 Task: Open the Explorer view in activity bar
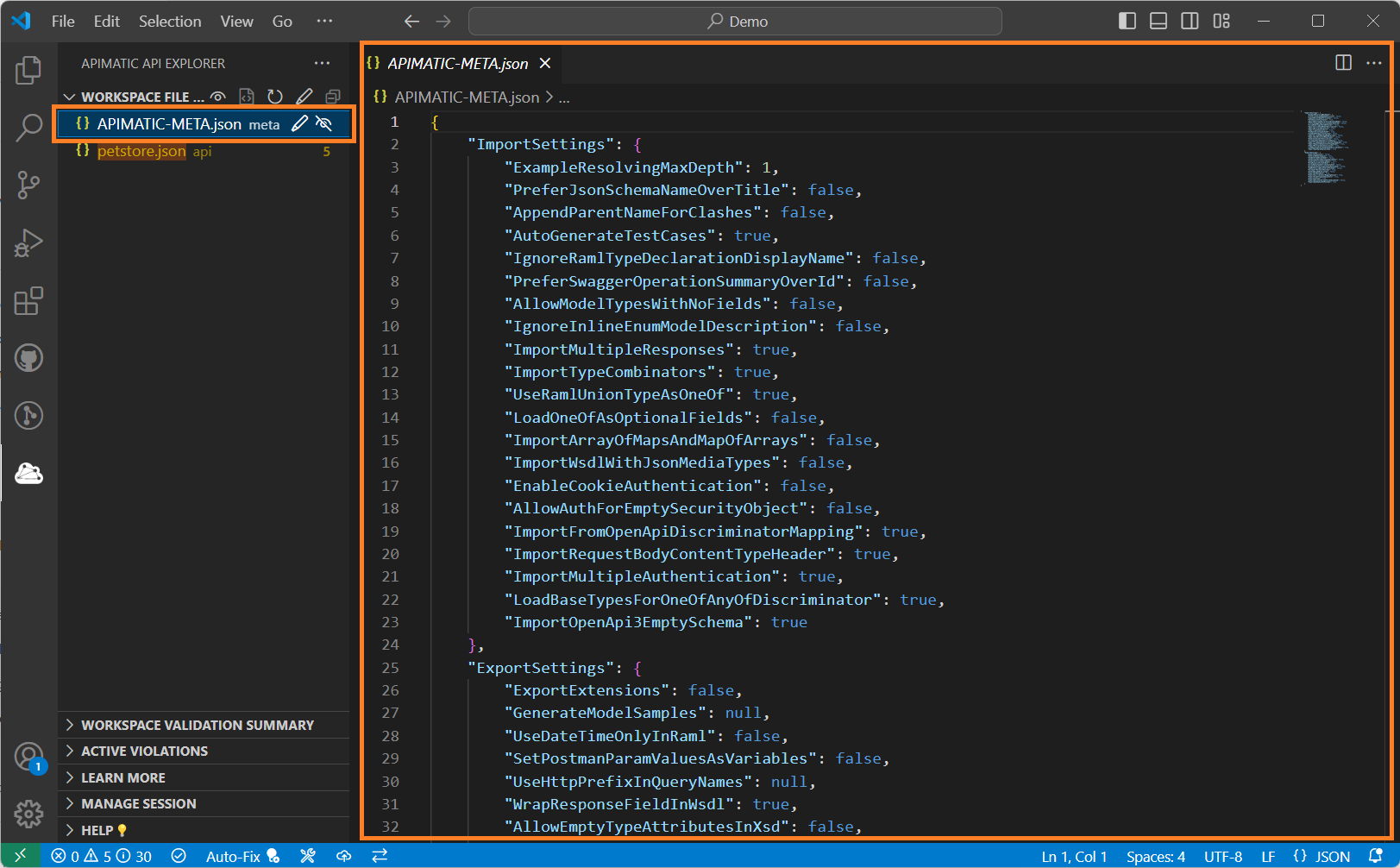click(28, 70)
